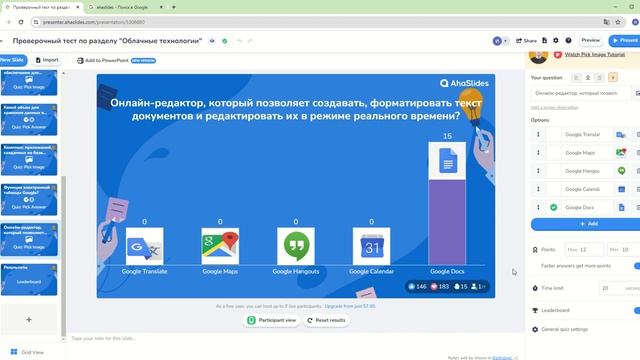Click the reorder handle of the Google Calendar option
The image size is (640, 360).
(538, 189)
